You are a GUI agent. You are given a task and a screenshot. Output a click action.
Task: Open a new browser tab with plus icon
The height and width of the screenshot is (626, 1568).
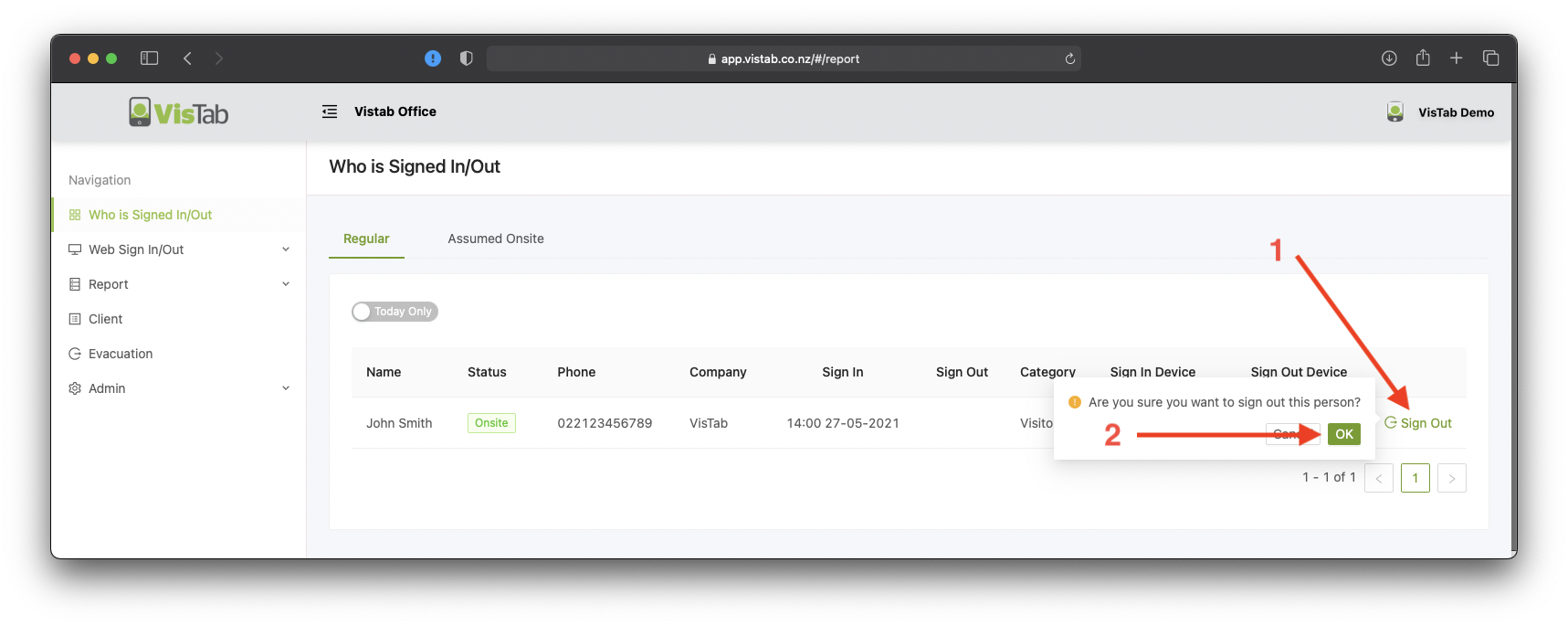point(1457,58)
